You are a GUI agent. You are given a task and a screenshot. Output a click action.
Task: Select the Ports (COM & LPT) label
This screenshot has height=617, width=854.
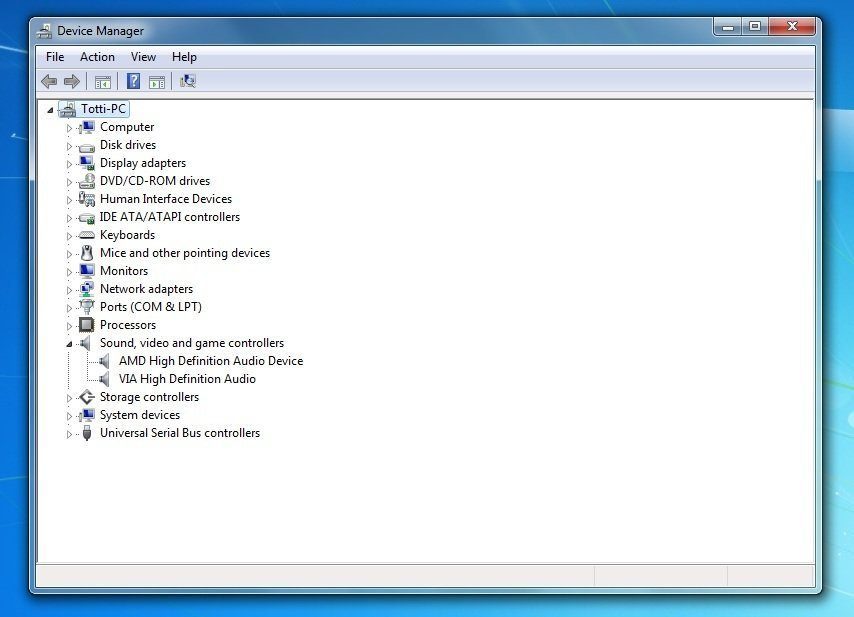[x=150, y=307]
